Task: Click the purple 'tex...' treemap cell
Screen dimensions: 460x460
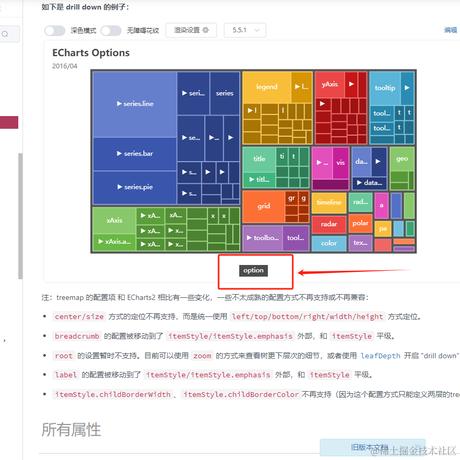Action: [x=360, y=243]
